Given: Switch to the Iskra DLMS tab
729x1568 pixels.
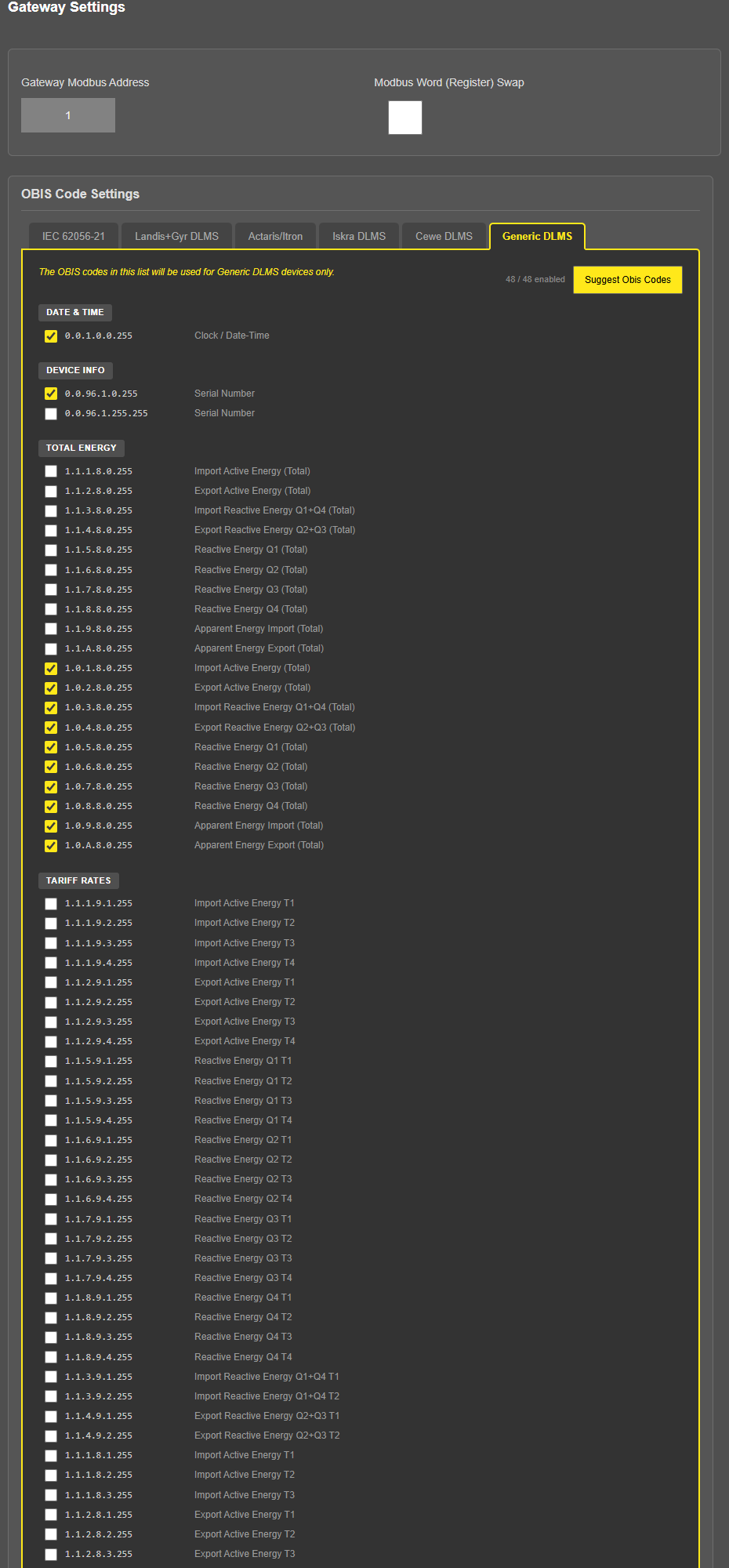Looking at the screenshot, I should (x=359, y=236).
